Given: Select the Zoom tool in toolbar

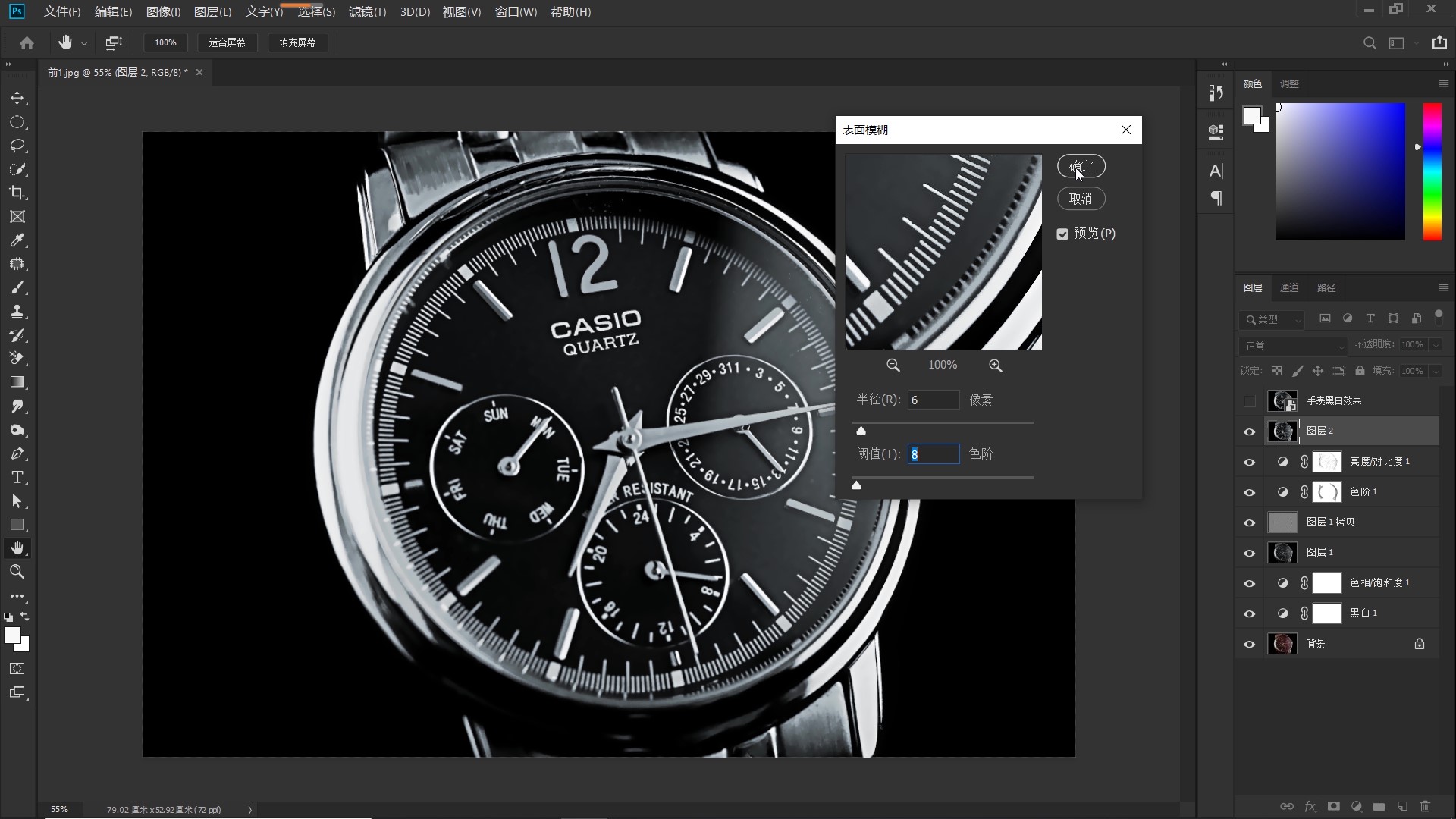Looking at the screenshot, I should click(x=17, y=572).
